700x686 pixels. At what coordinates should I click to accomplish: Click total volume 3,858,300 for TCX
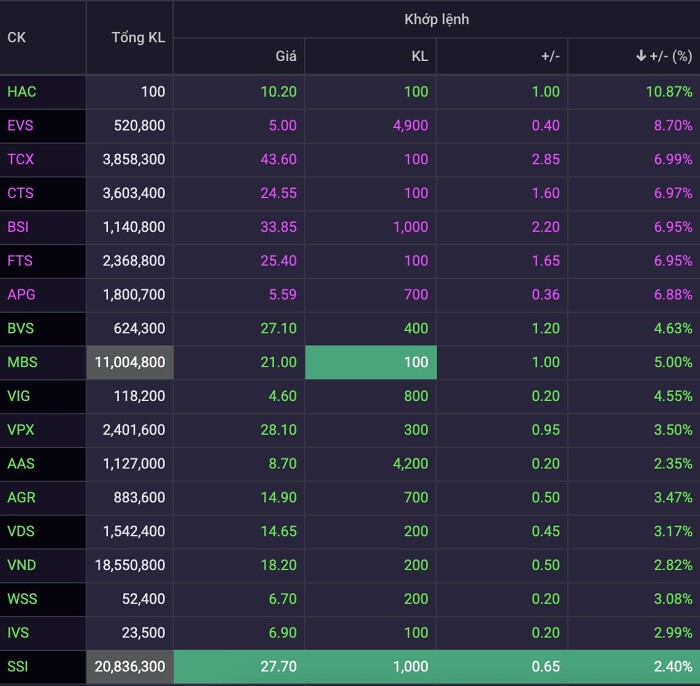134,159
